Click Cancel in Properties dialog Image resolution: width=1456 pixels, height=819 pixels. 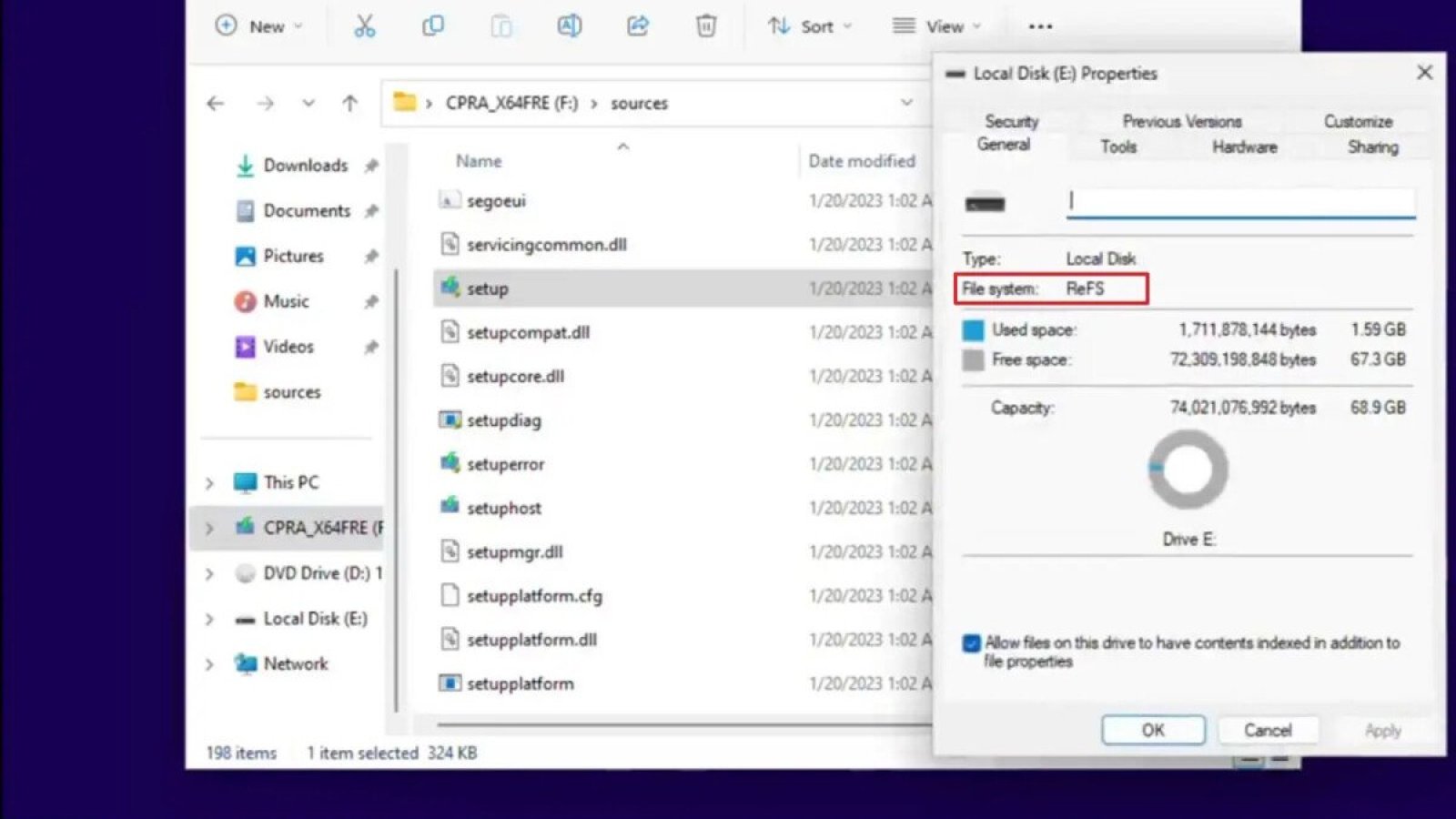[1267, 730]
